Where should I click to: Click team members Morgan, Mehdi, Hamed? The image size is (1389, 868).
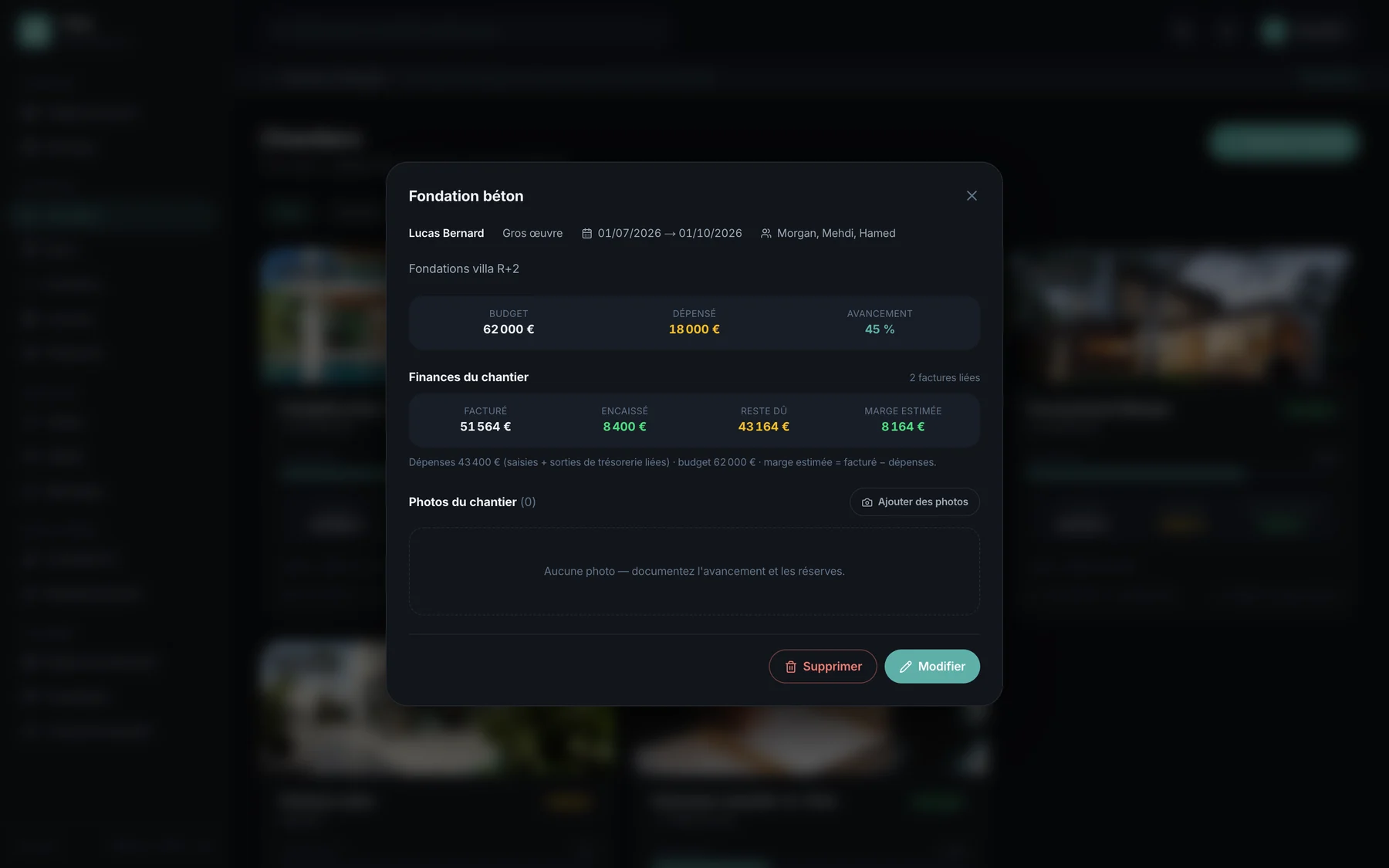[836, 233]
